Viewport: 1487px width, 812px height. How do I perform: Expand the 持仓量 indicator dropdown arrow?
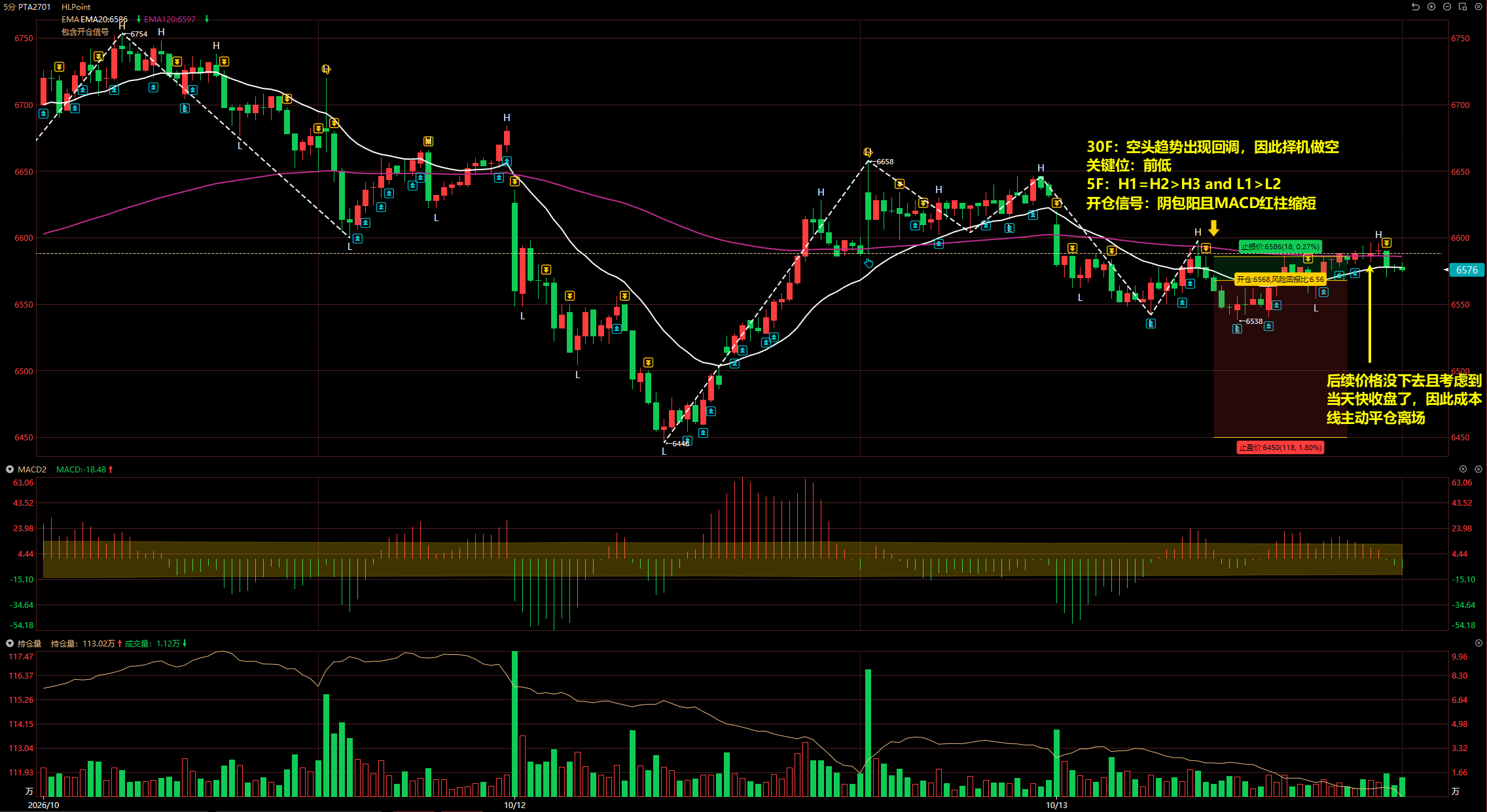coord(10,643)
